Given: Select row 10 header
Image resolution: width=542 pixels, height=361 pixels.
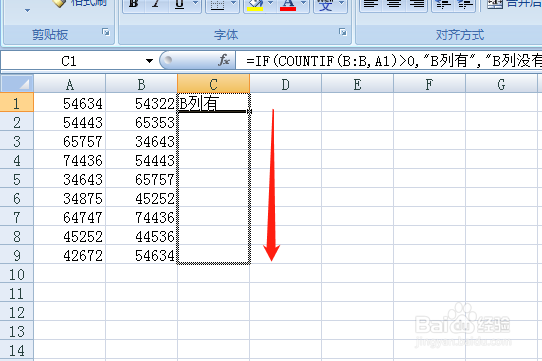Looking at the screenshot, I should click(x=17, y=274).
